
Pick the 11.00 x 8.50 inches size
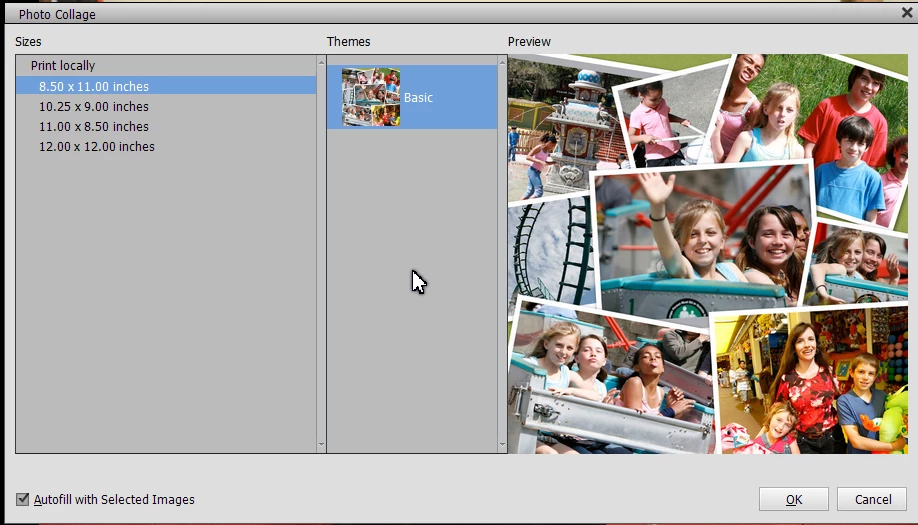pyautogui.click(x=166, y=126)
